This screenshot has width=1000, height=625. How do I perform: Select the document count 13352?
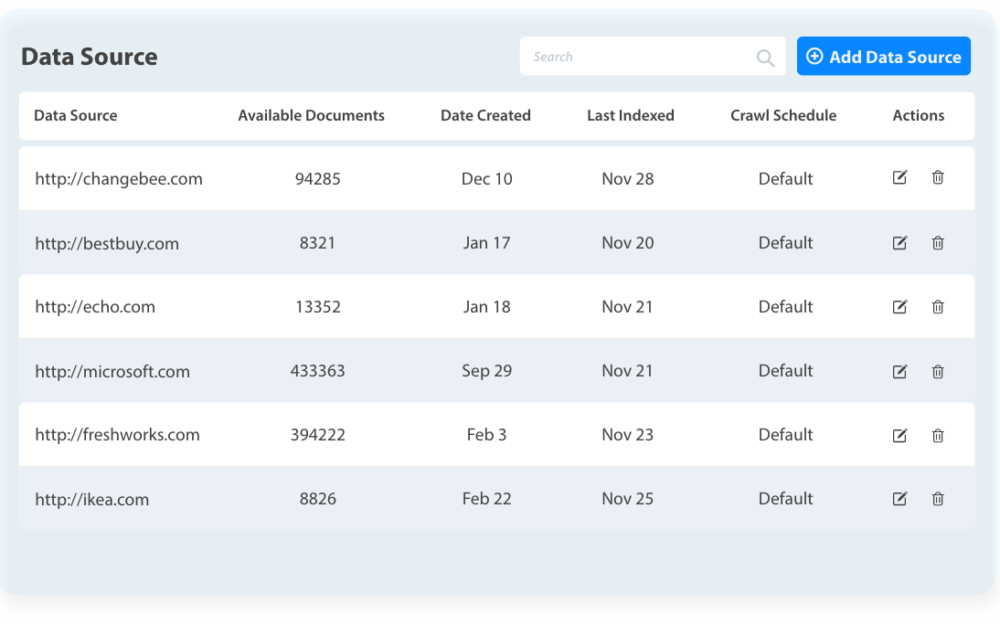click(318, 307)
